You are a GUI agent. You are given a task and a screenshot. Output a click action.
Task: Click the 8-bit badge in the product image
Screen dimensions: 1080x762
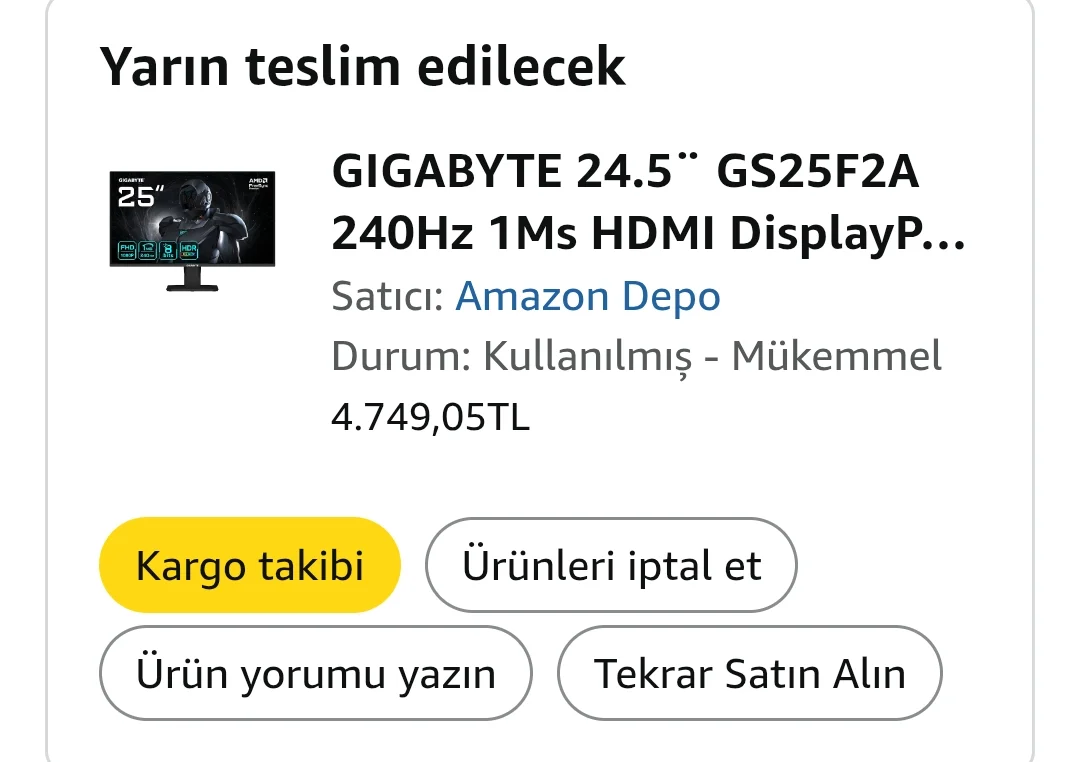pyautogui.click(x=168, y=251)
